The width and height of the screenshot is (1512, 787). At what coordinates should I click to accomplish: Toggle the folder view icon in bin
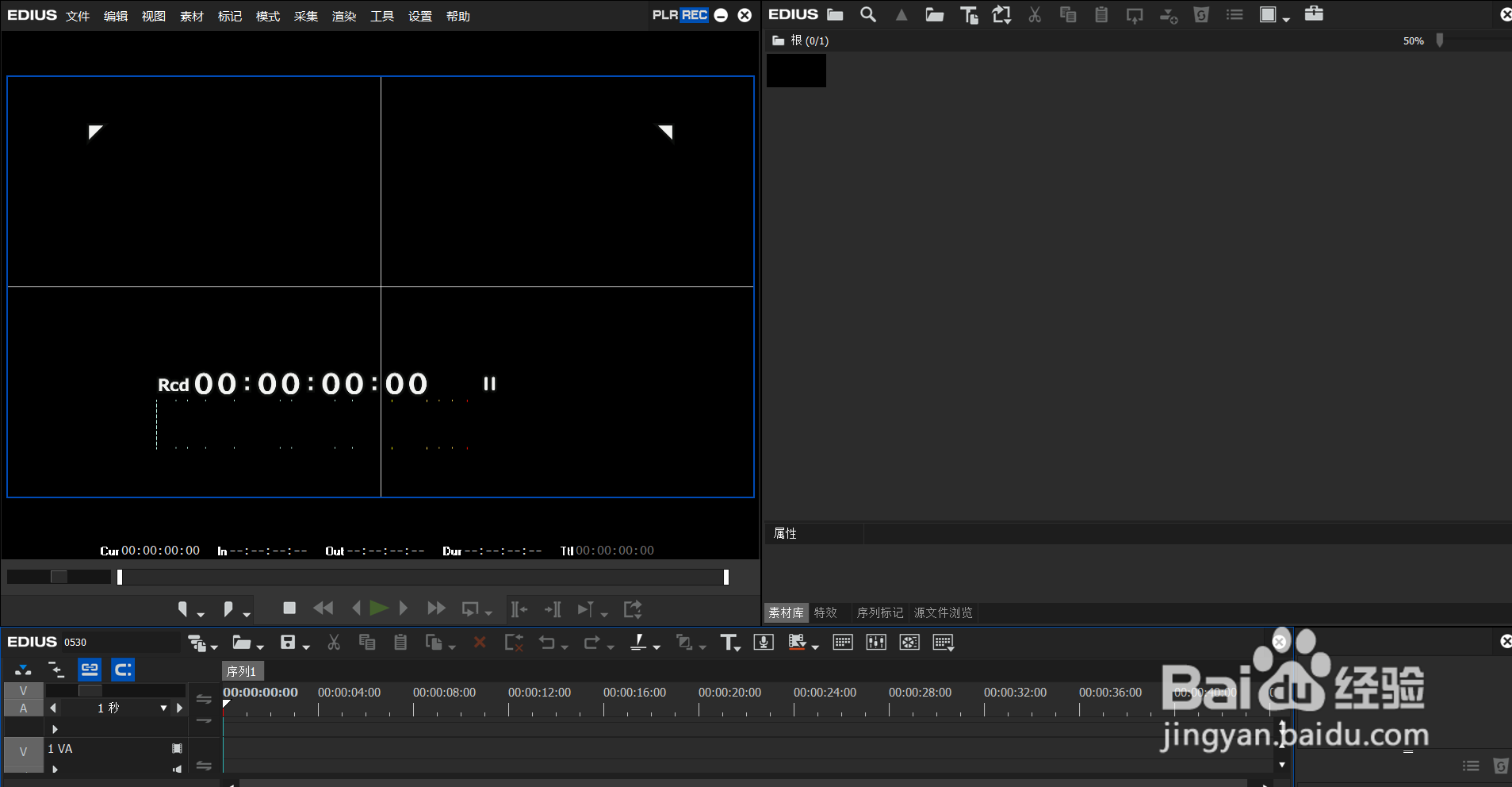pyautogui.click(x=835, y=14)
